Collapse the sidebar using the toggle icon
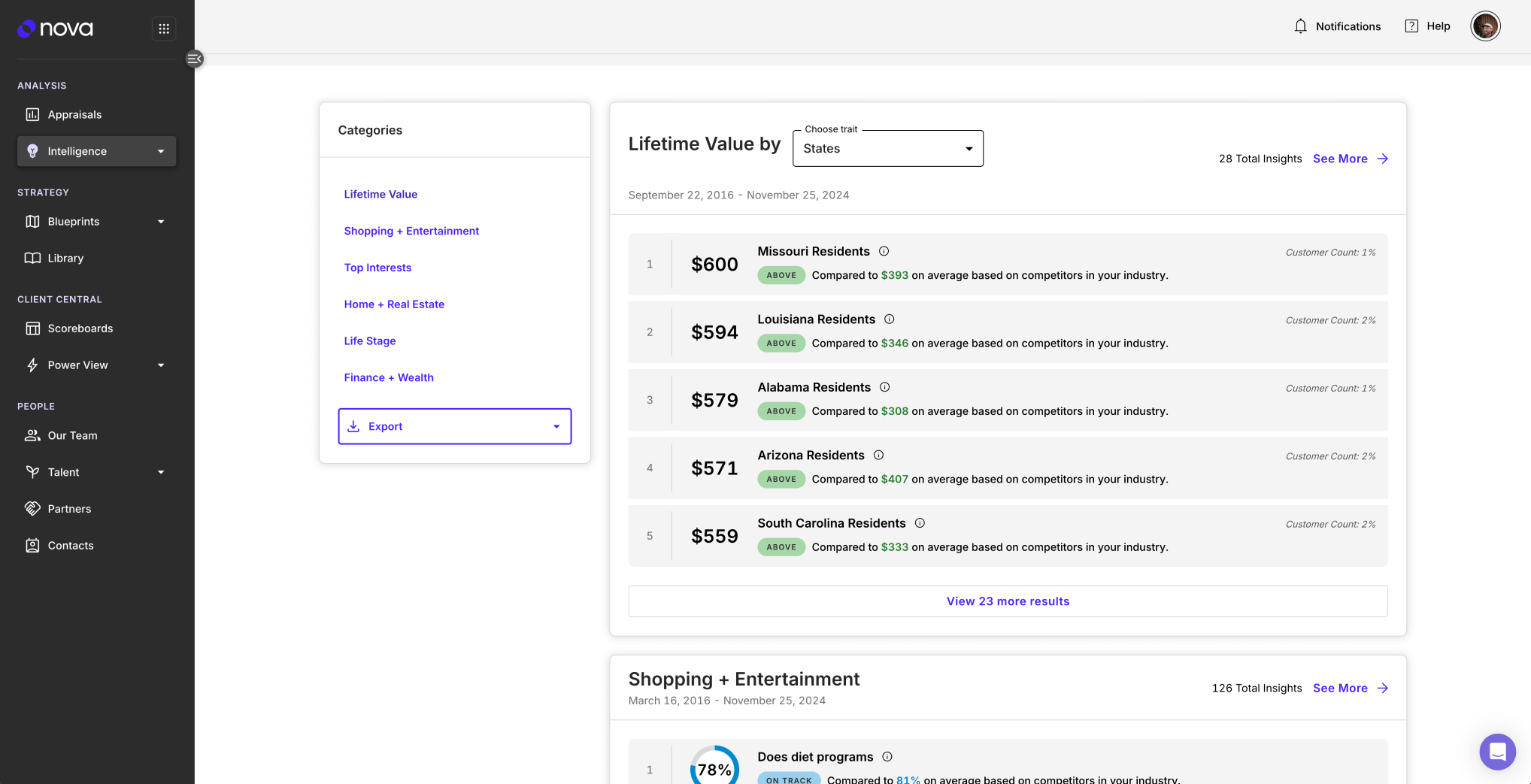1531x784 pixels. click(x=194, y=59)
